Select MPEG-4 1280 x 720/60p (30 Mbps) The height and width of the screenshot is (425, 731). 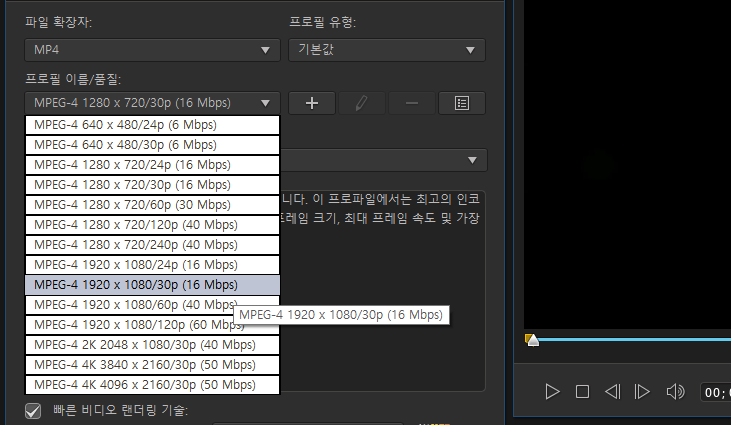(152, 205)
